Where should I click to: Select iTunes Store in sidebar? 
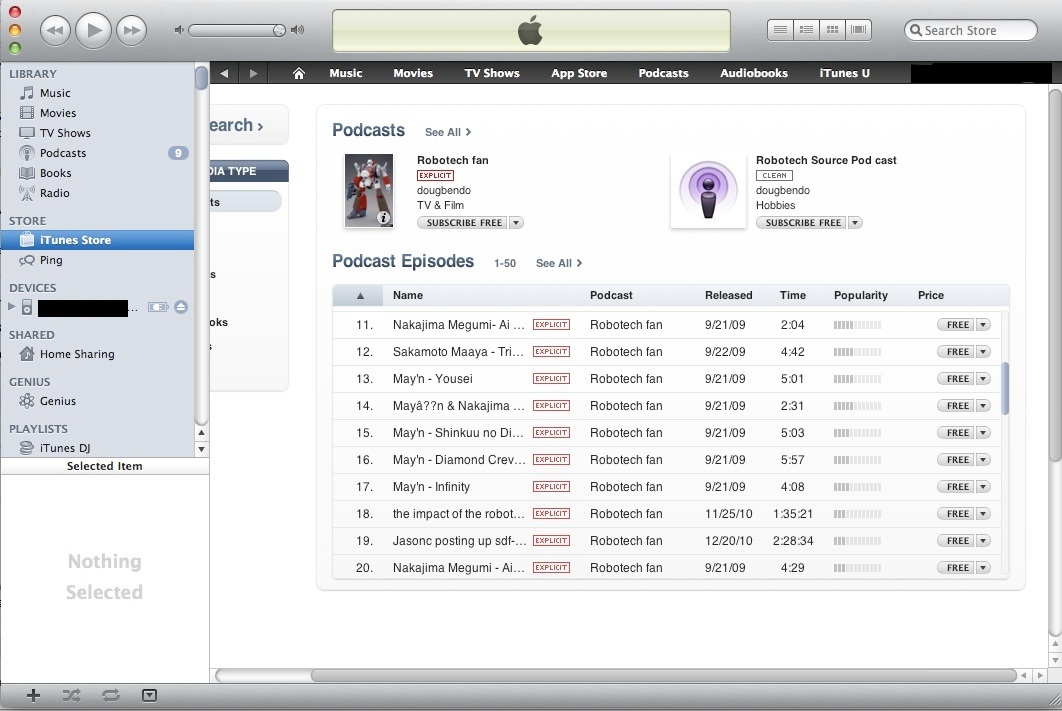pyautogui.click(x=98, y=240)
